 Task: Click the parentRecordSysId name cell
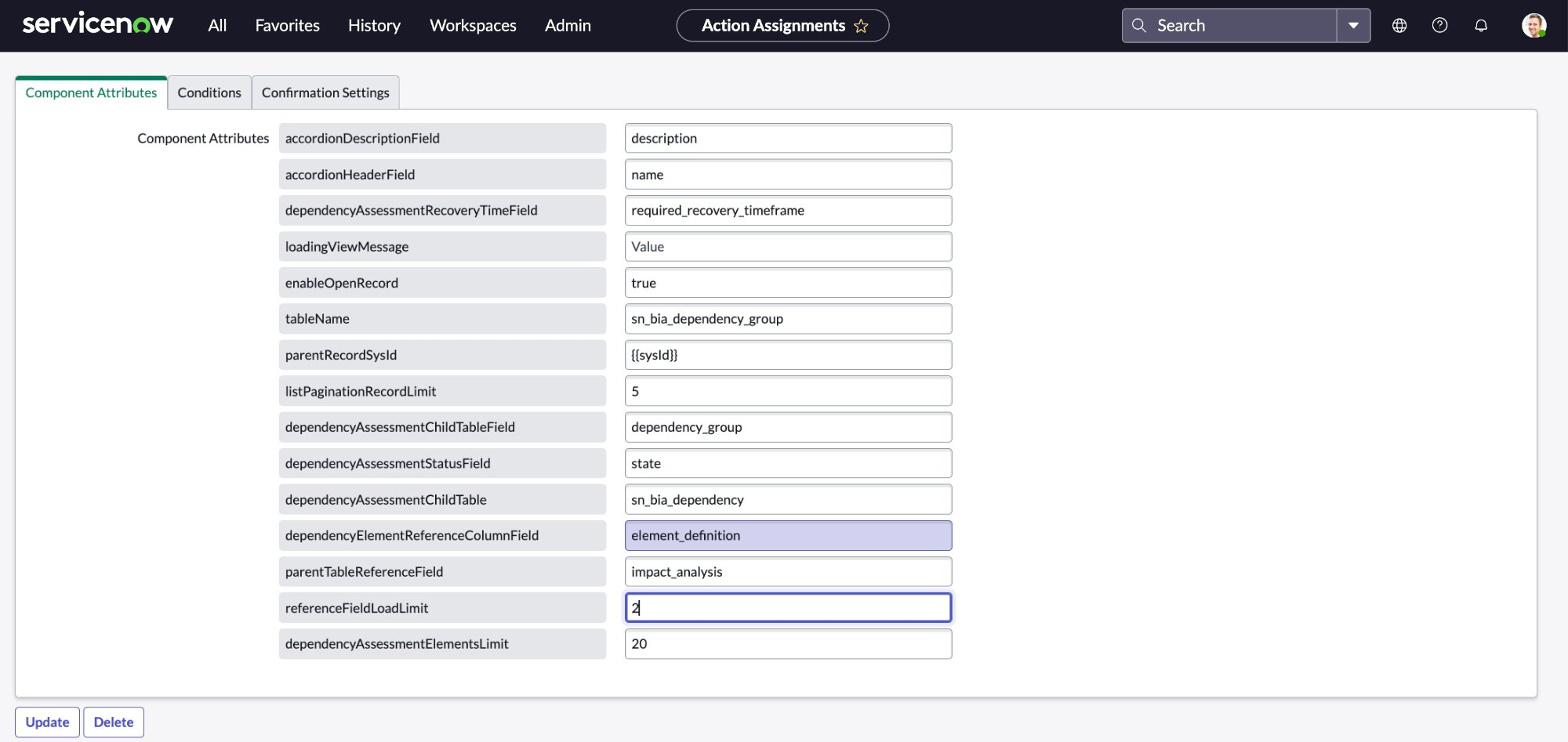coord(442,354)
